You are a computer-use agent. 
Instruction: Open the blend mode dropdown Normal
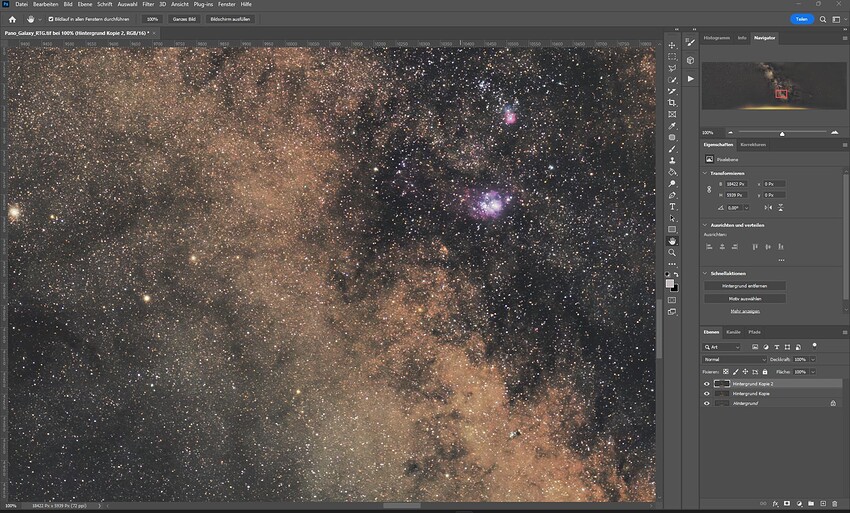pyautogui.click(x=734, y=359)
